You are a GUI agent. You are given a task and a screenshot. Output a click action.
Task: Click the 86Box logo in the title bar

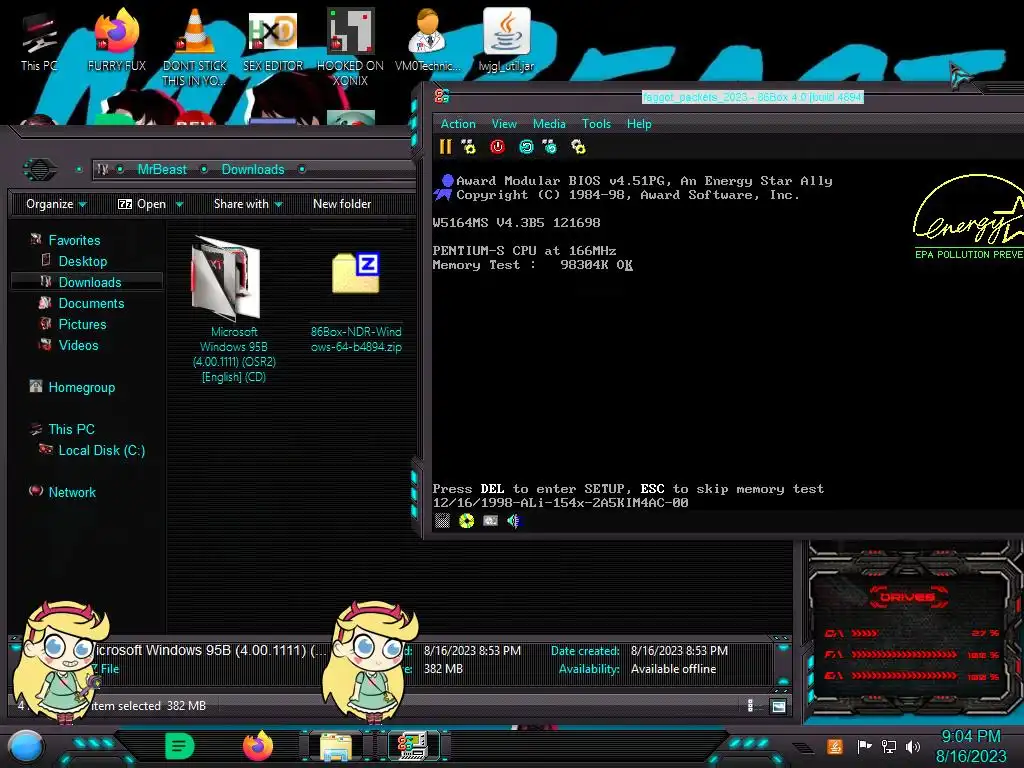(442, 97)
